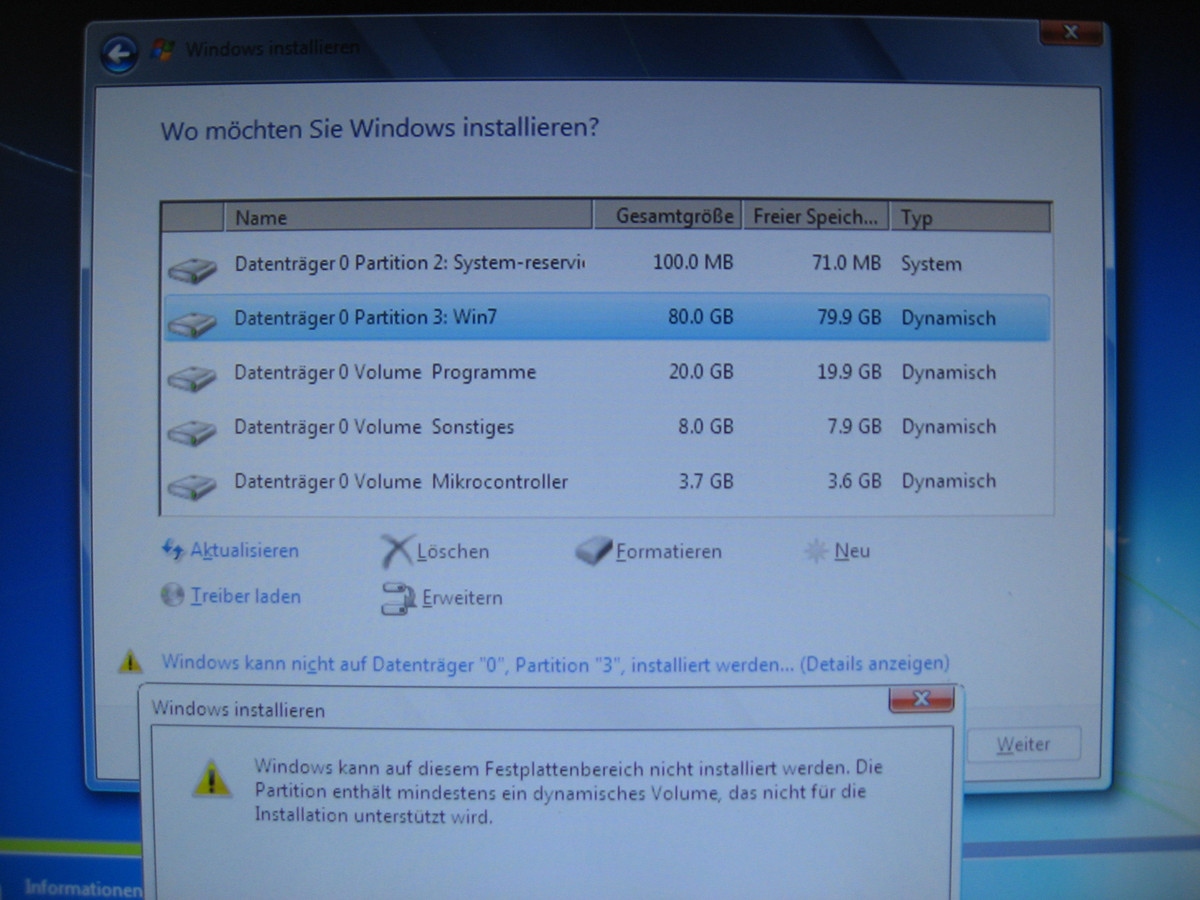Click Dynamisch type cell in Mikrocontroller row
1200x900 pixels.
coord(948,481)
